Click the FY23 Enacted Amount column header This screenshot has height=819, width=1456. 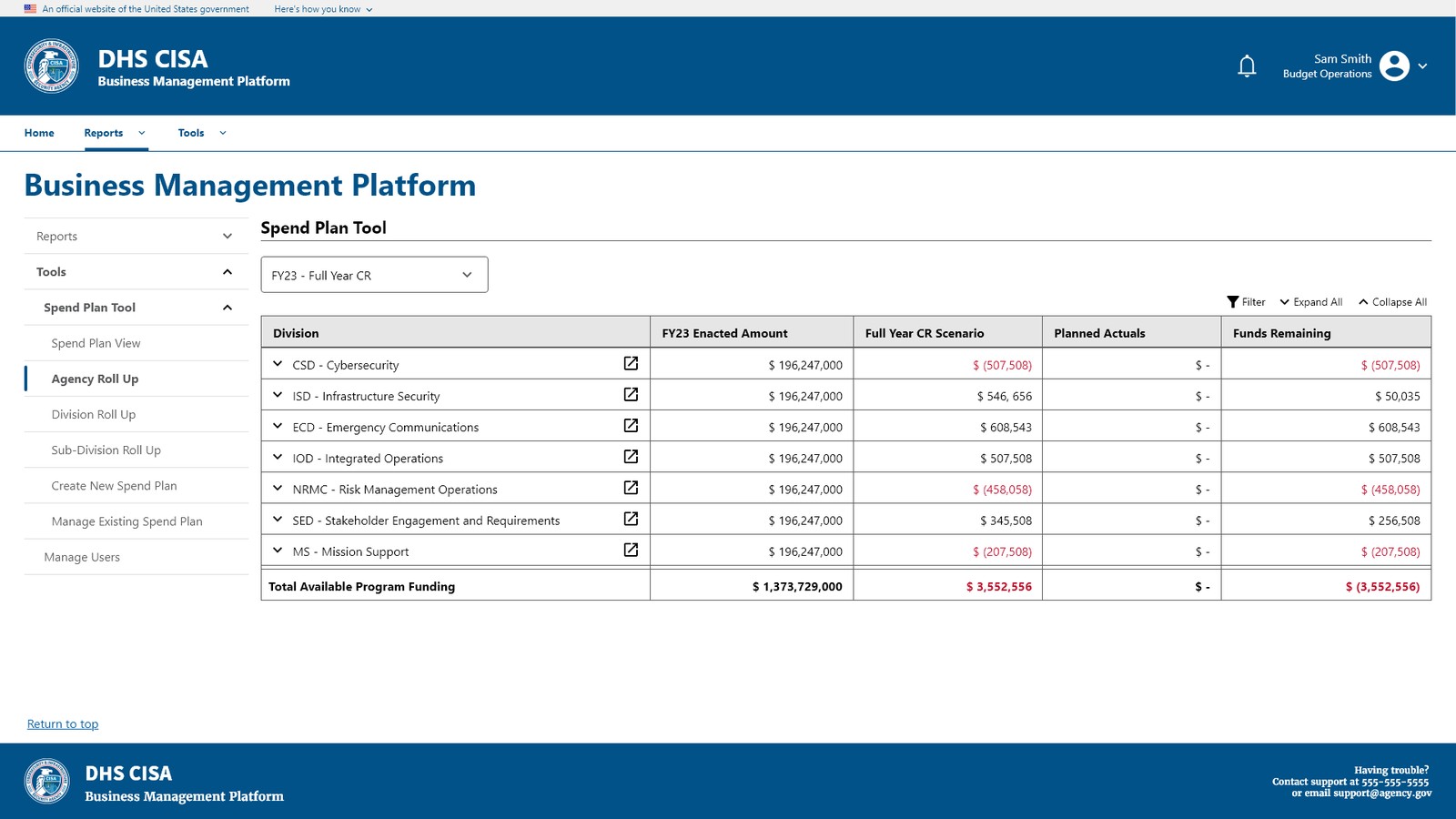[752, 333]
